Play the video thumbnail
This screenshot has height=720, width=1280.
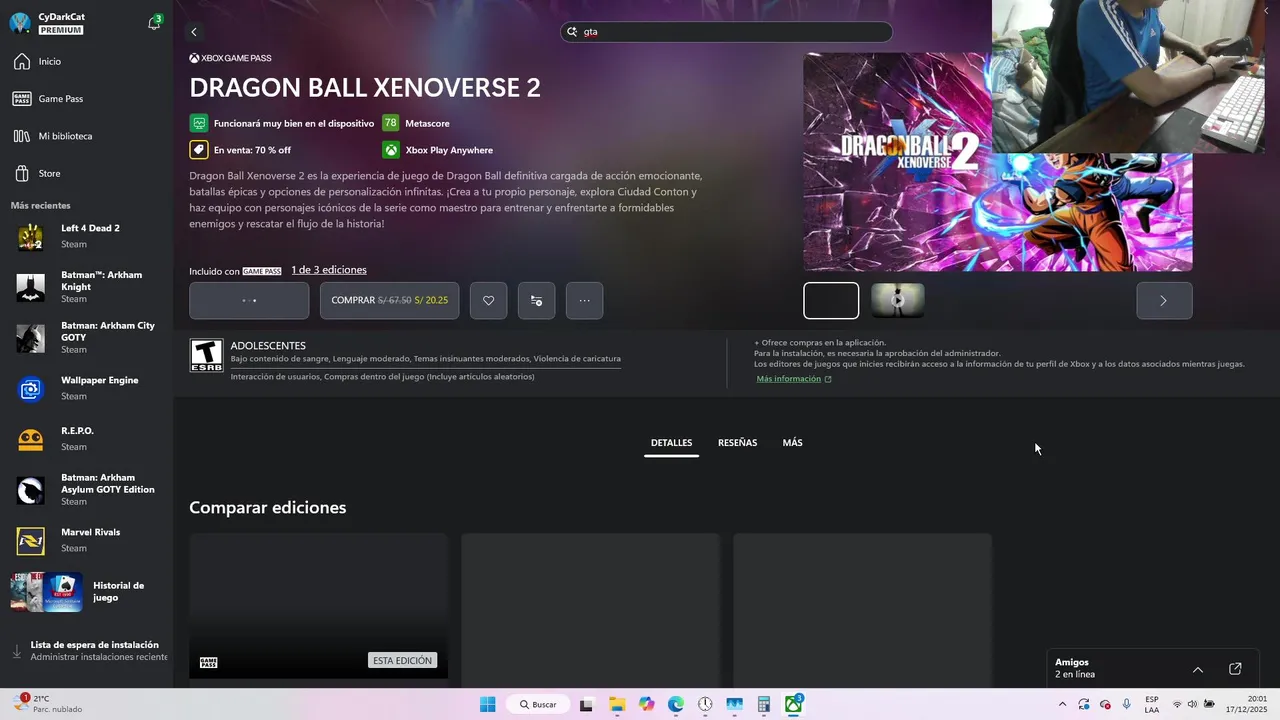pos(897,300)
